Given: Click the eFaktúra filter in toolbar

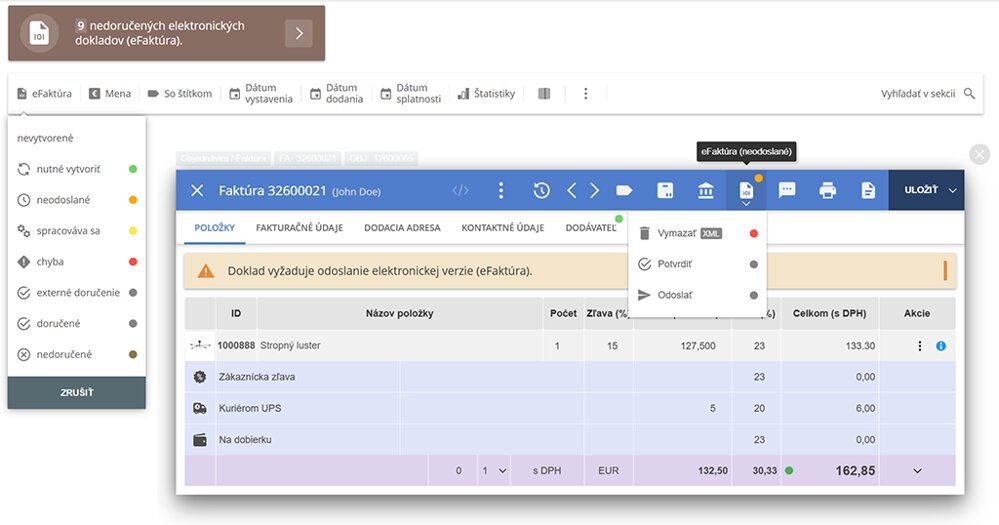Looking at the screenshot, I should 45,94.
